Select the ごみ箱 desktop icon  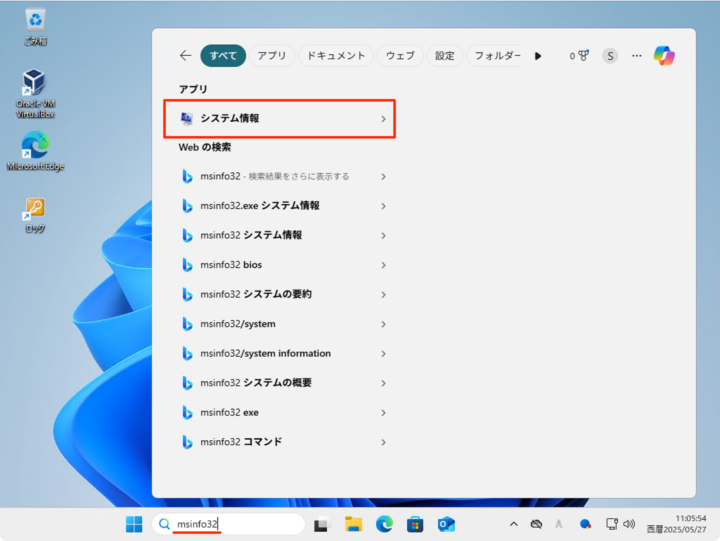[35, 27]
